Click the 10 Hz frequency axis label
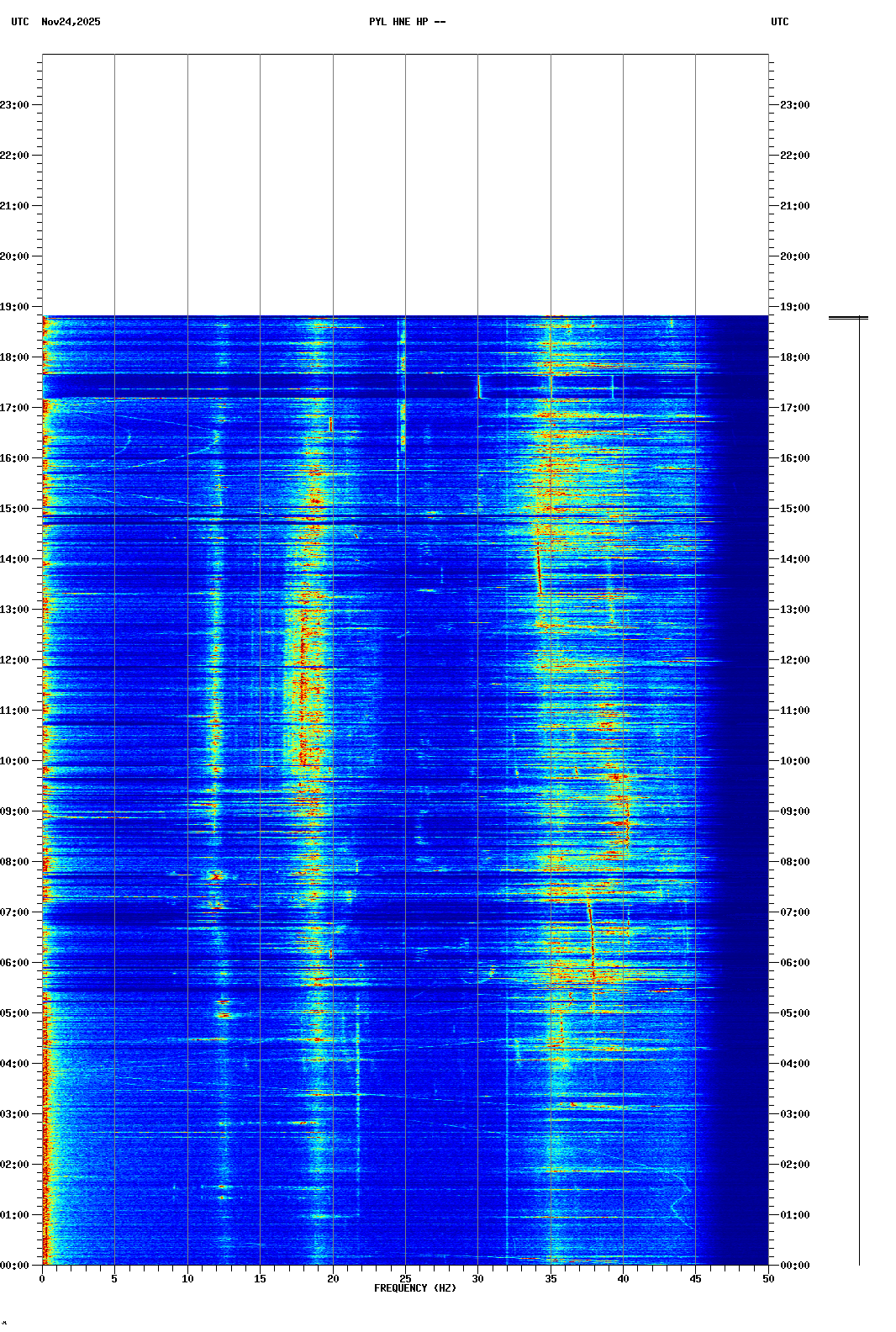This screenshot has height=1332, width=896. pyautogui.click(x=187, y=1279)
